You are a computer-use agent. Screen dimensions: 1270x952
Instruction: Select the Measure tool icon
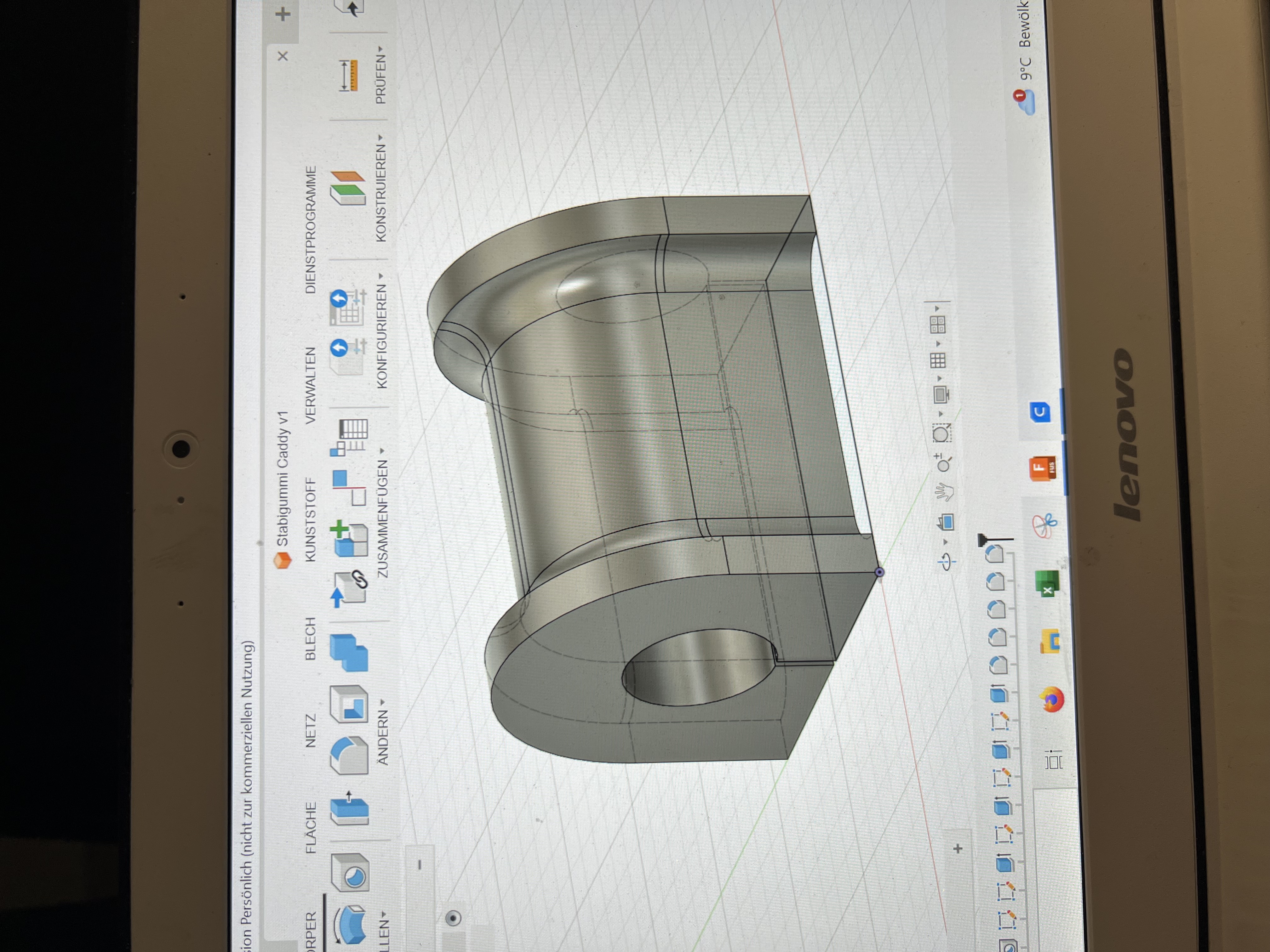click(x=348, y=75)
